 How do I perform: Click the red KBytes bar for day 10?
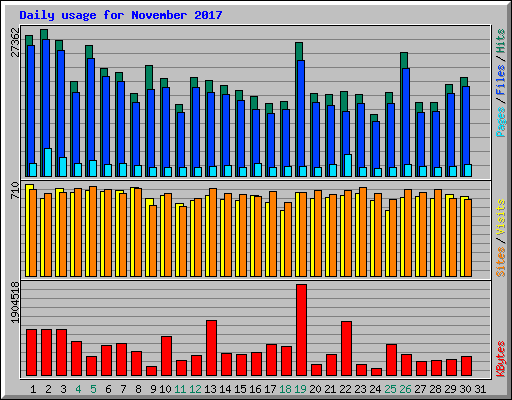point(166,356)
